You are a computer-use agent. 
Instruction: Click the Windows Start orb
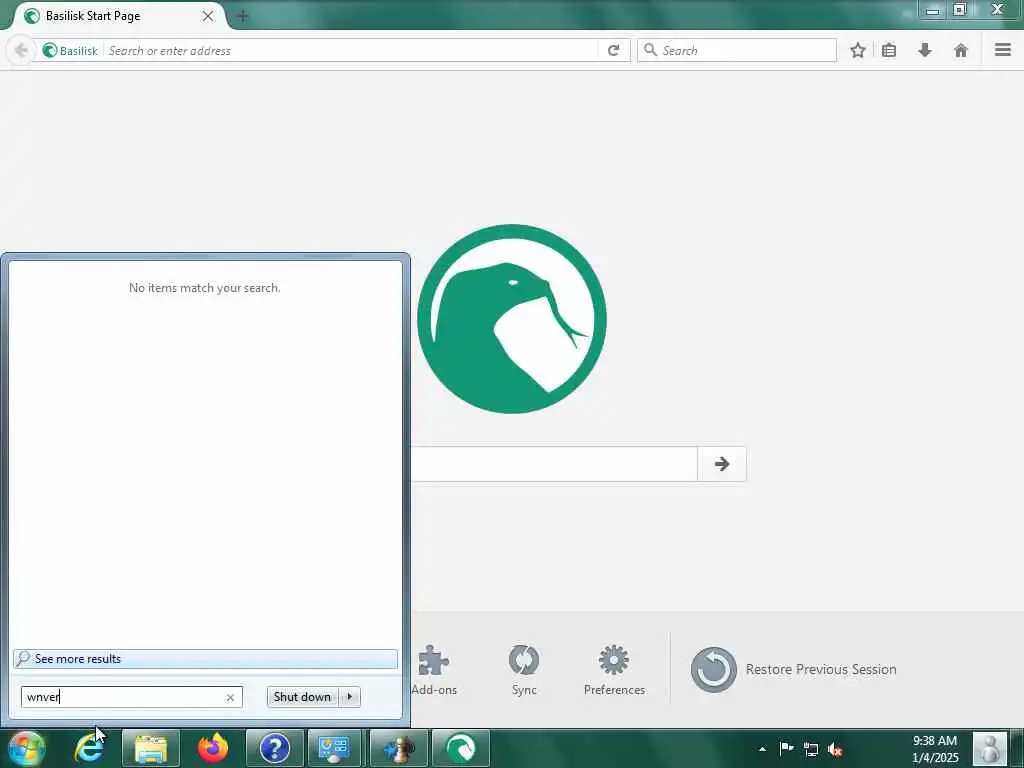point(26,748)
